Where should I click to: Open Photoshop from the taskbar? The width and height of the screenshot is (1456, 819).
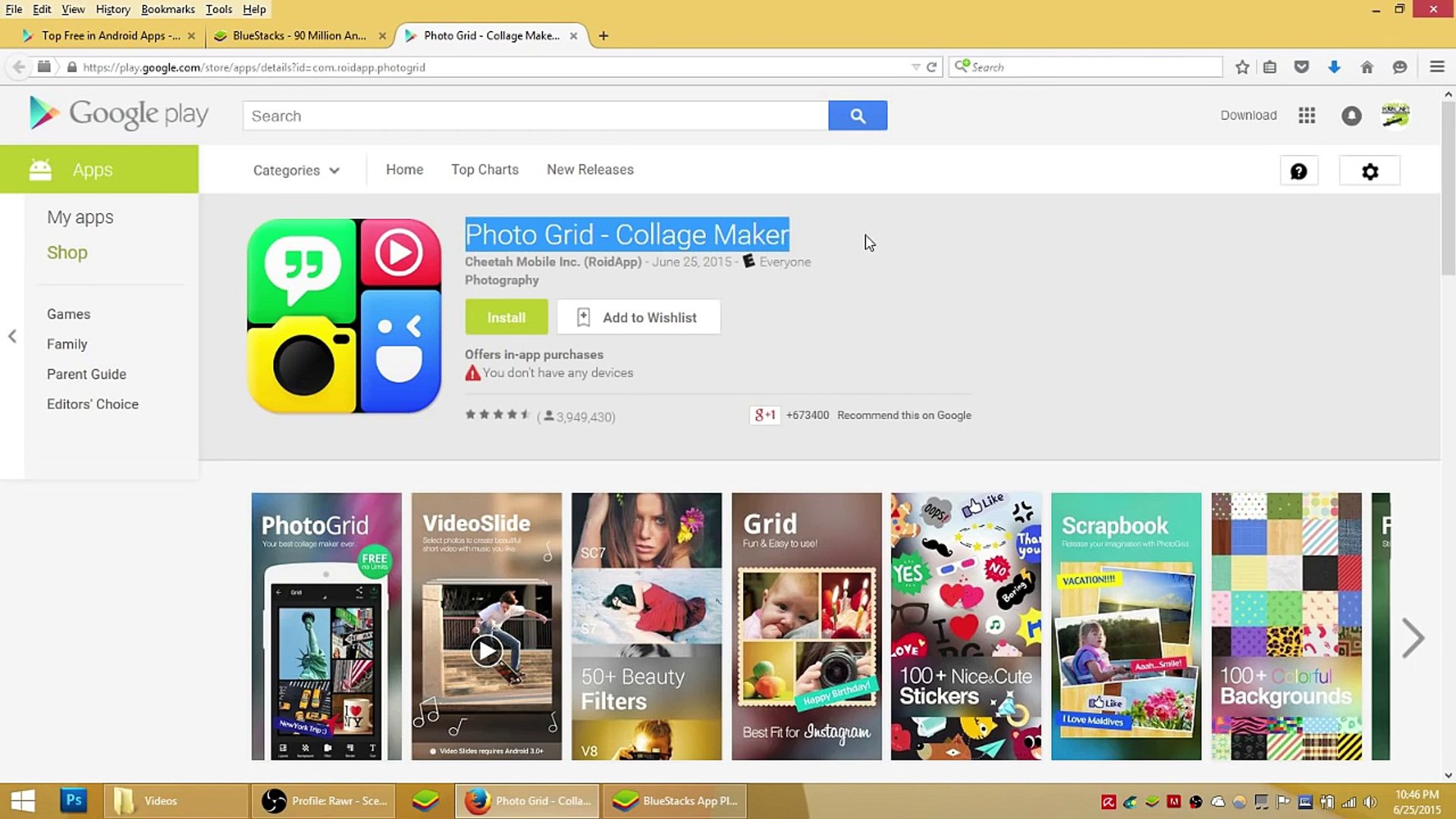point(74,801)
